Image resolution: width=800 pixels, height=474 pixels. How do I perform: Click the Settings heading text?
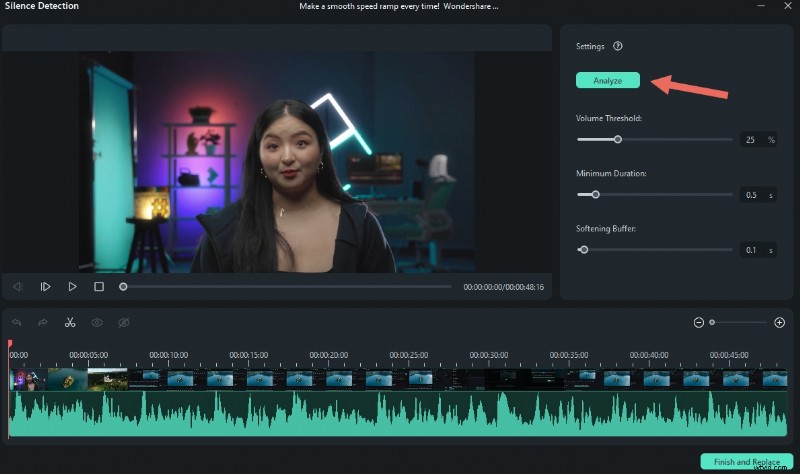pyautogui.click(x=590, y=46)
